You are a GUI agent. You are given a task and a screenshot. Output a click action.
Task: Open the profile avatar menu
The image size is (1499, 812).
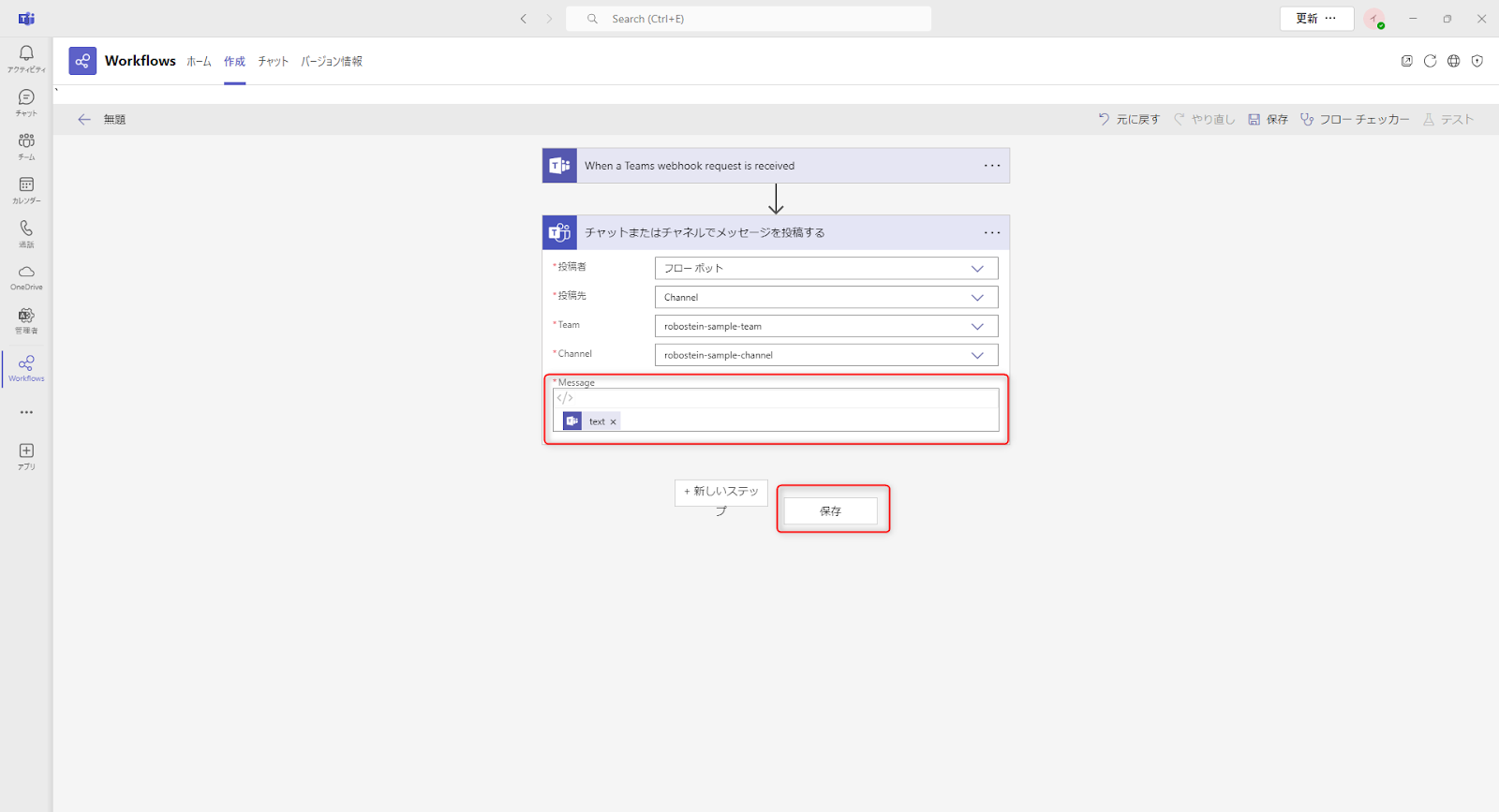pyautogui.click(x=1374, y=19)
